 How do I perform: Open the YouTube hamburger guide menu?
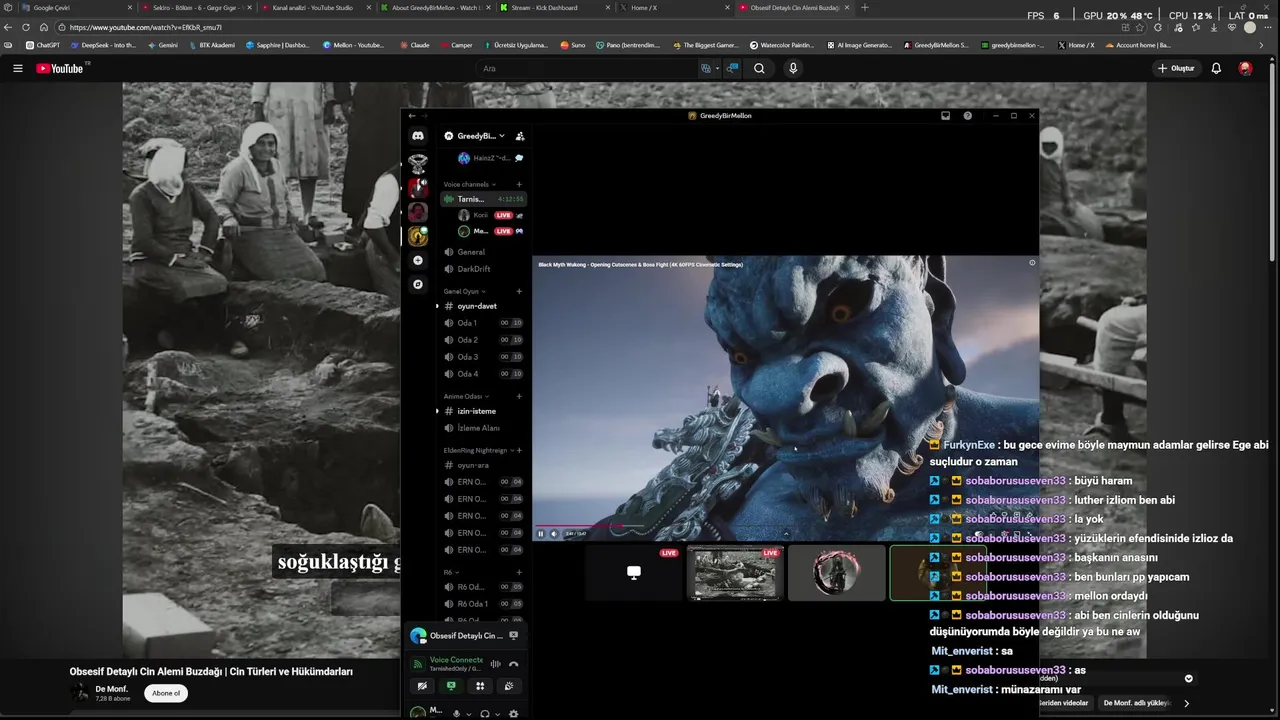pos(17,68)
